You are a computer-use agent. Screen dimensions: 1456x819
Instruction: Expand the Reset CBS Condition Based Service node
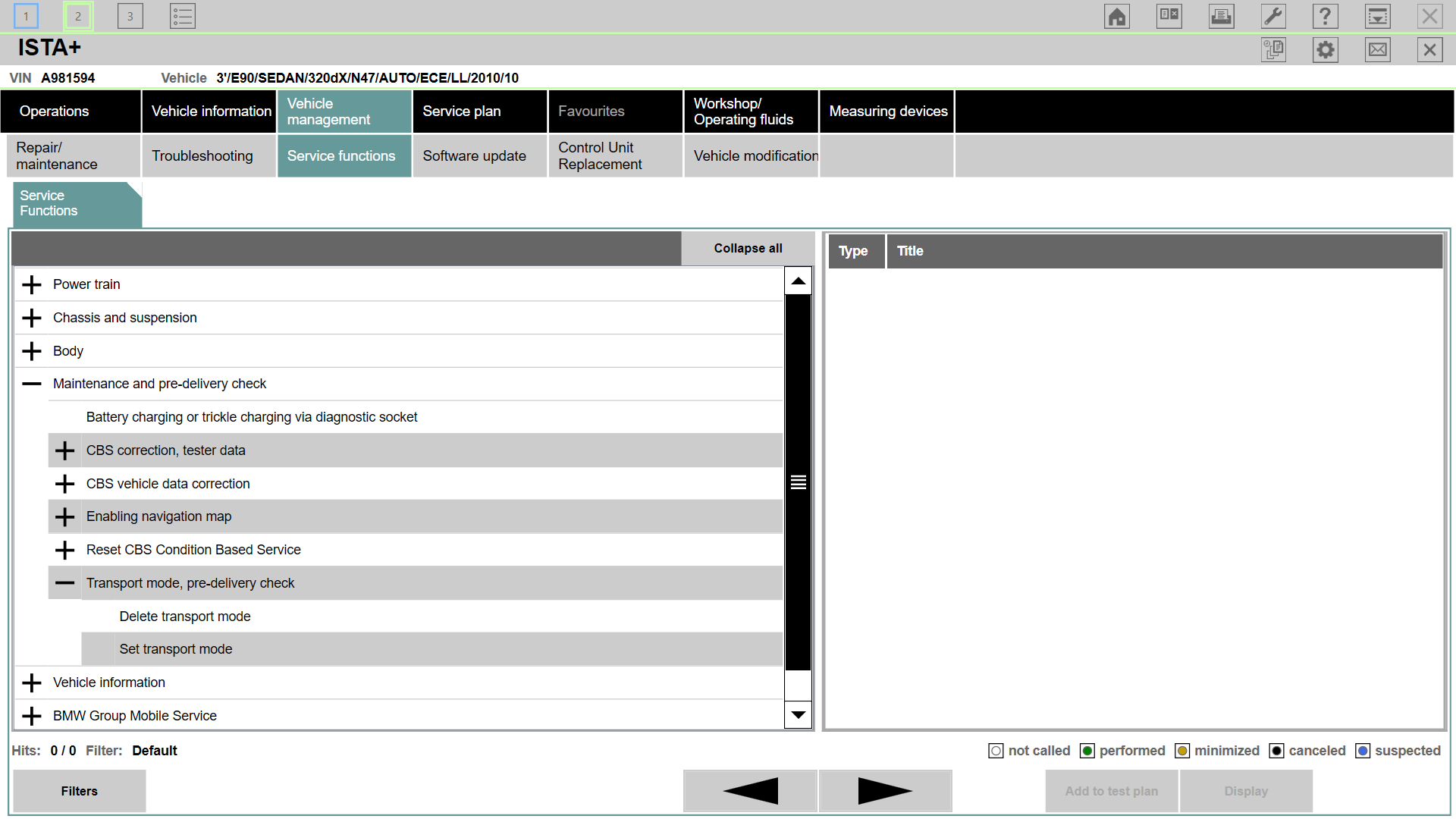coord(65,551)
